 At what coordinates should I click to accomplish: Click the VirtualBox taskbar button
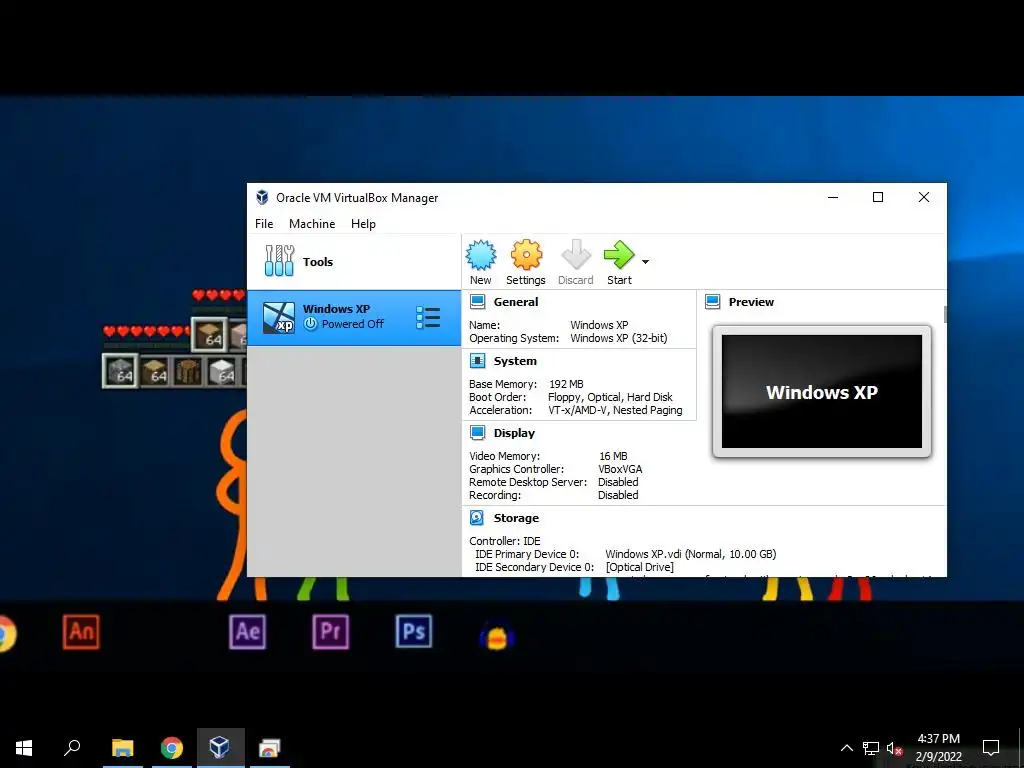coord(221,747)
